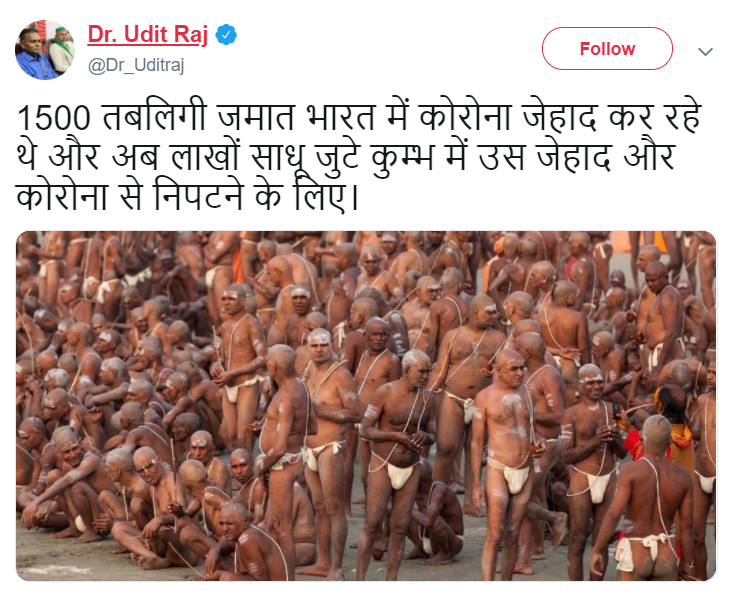
Task: Click the word कुम्भ in the tweet
Action: pyautogui.click(x=402, y=156)
